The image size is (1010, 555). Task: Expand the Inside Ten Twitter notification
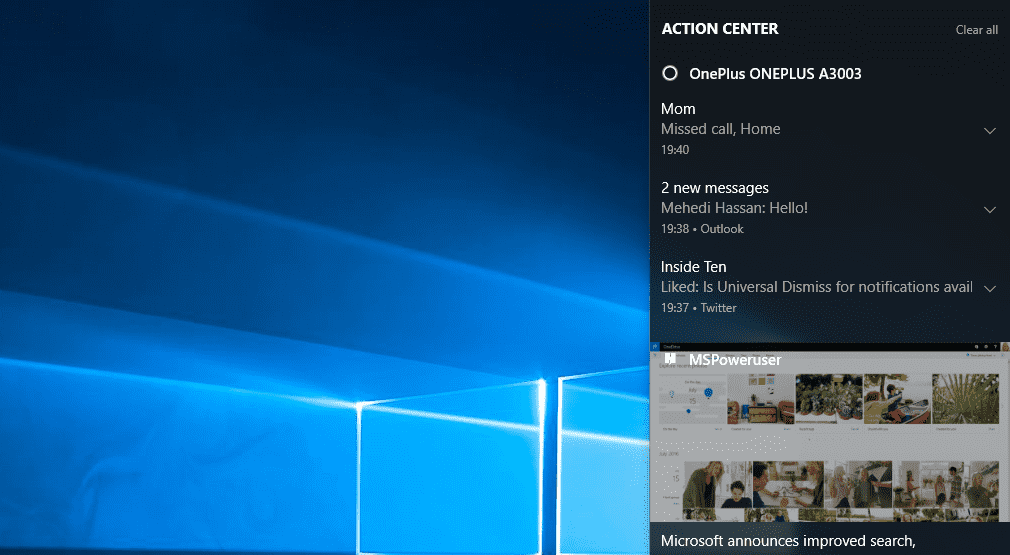(x=989, y=288)
